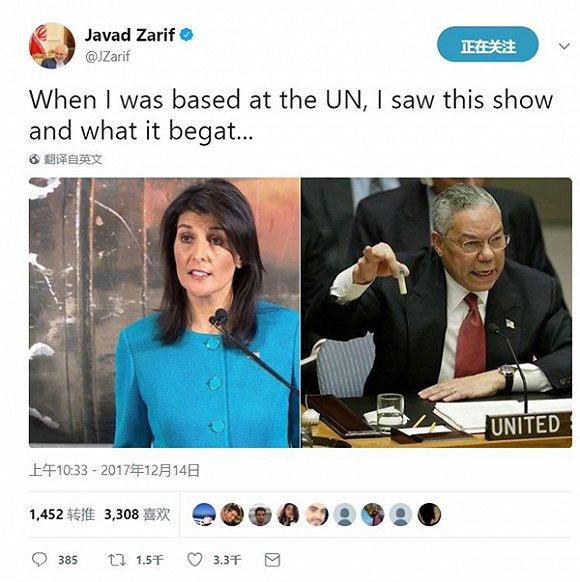Open left photo of woman in blue jacket
580x582 pixels.
click(x=164, y=313)
